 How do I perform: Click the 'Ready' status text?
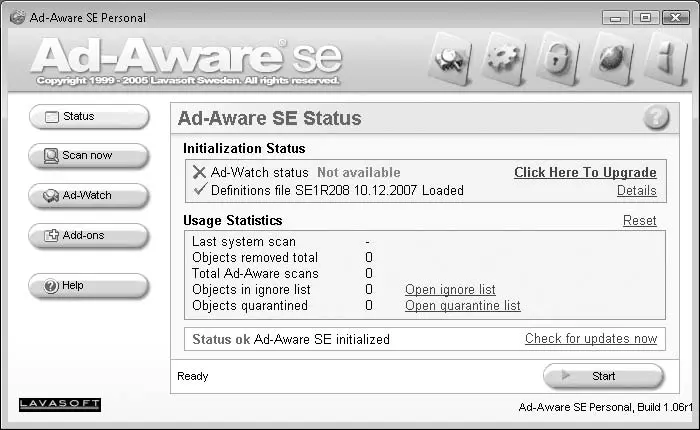192,376
